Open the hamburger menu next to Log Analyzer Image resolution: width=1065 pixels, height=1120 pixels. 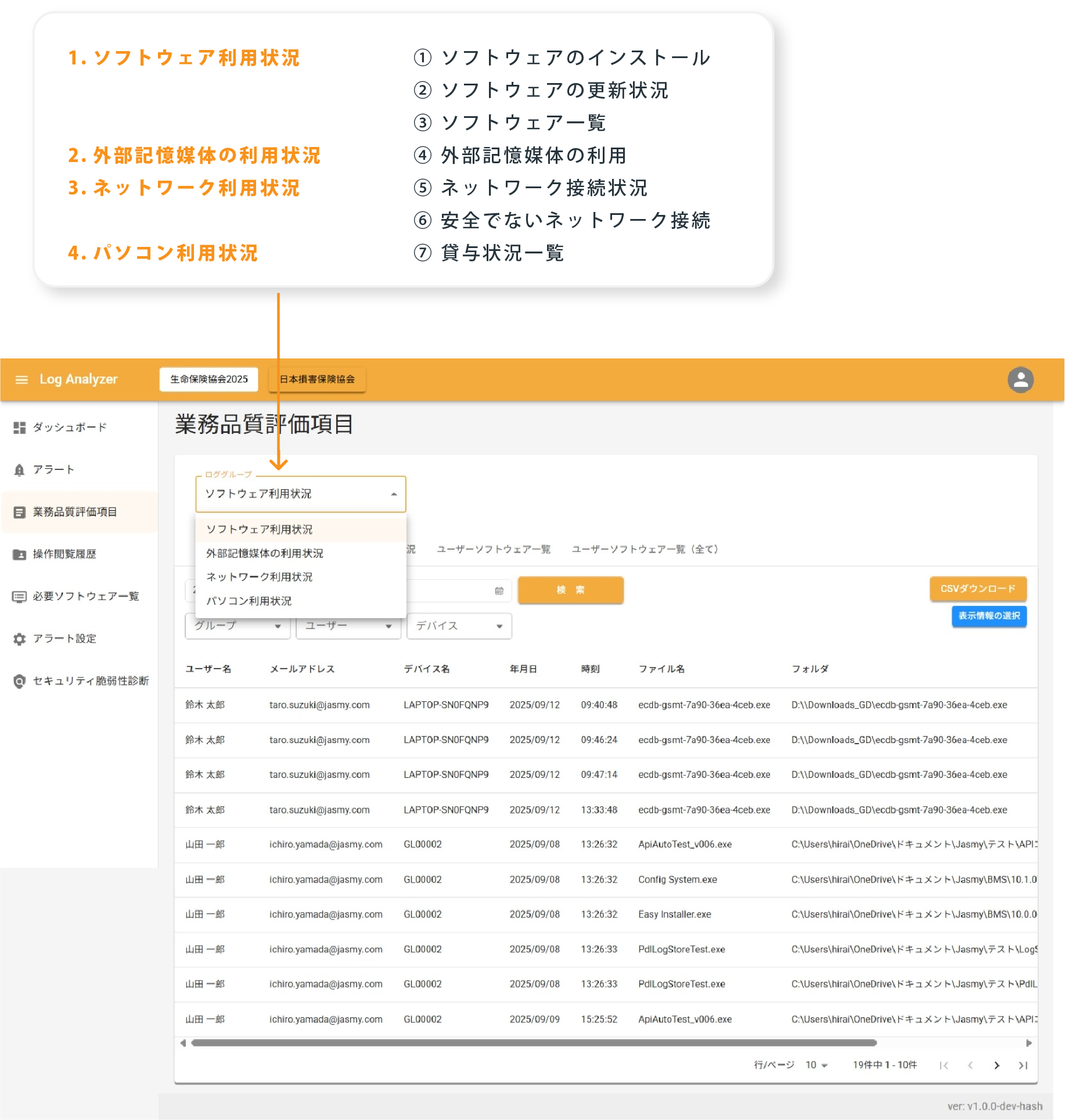[21, 380]
